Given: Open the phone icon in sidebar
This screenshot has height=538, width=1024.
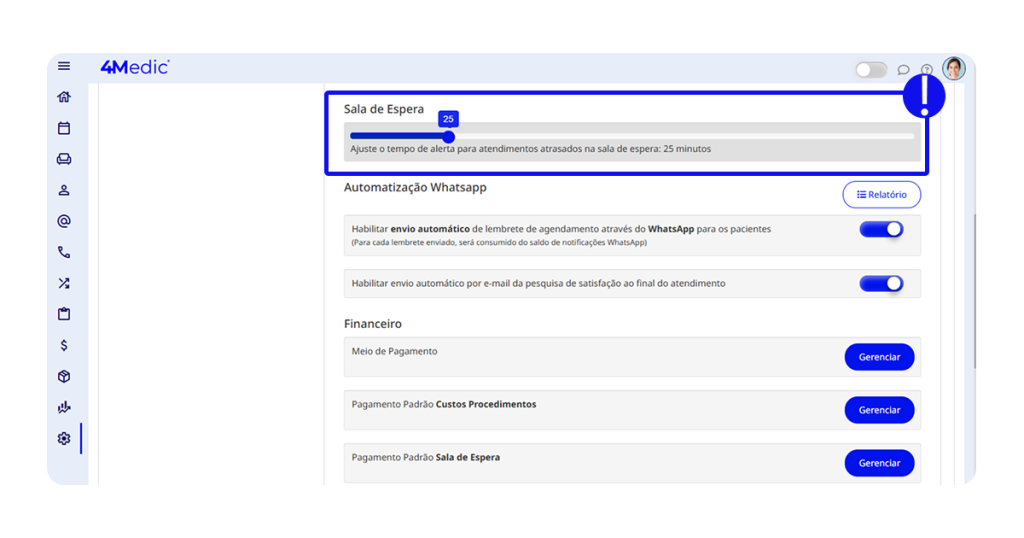Looking at the screenshot, I should pyautogui.click(x=64, y=252).
